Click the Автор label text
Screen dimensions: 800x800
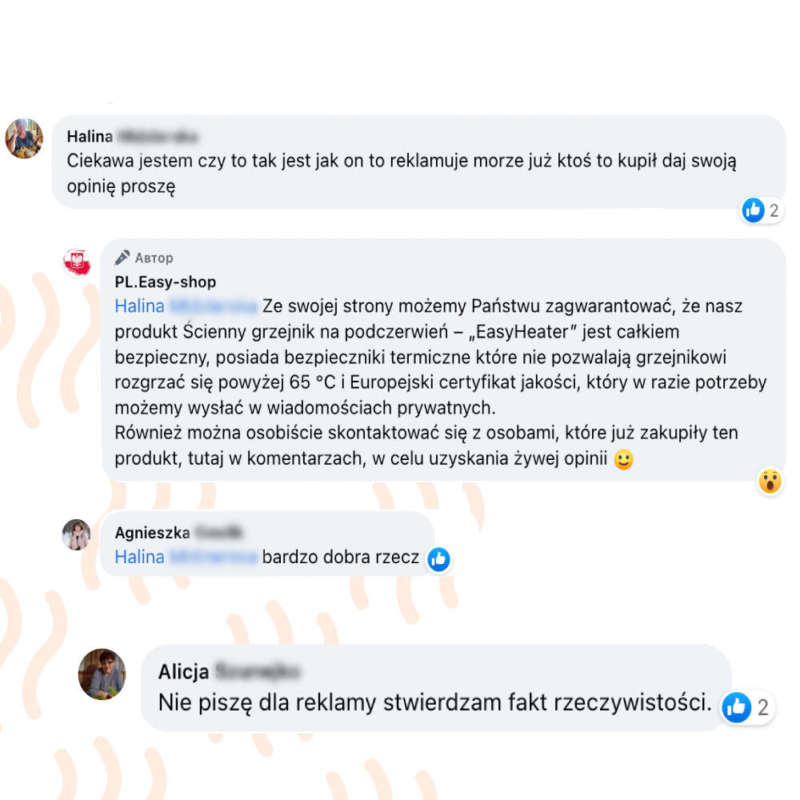pos(154,258)
